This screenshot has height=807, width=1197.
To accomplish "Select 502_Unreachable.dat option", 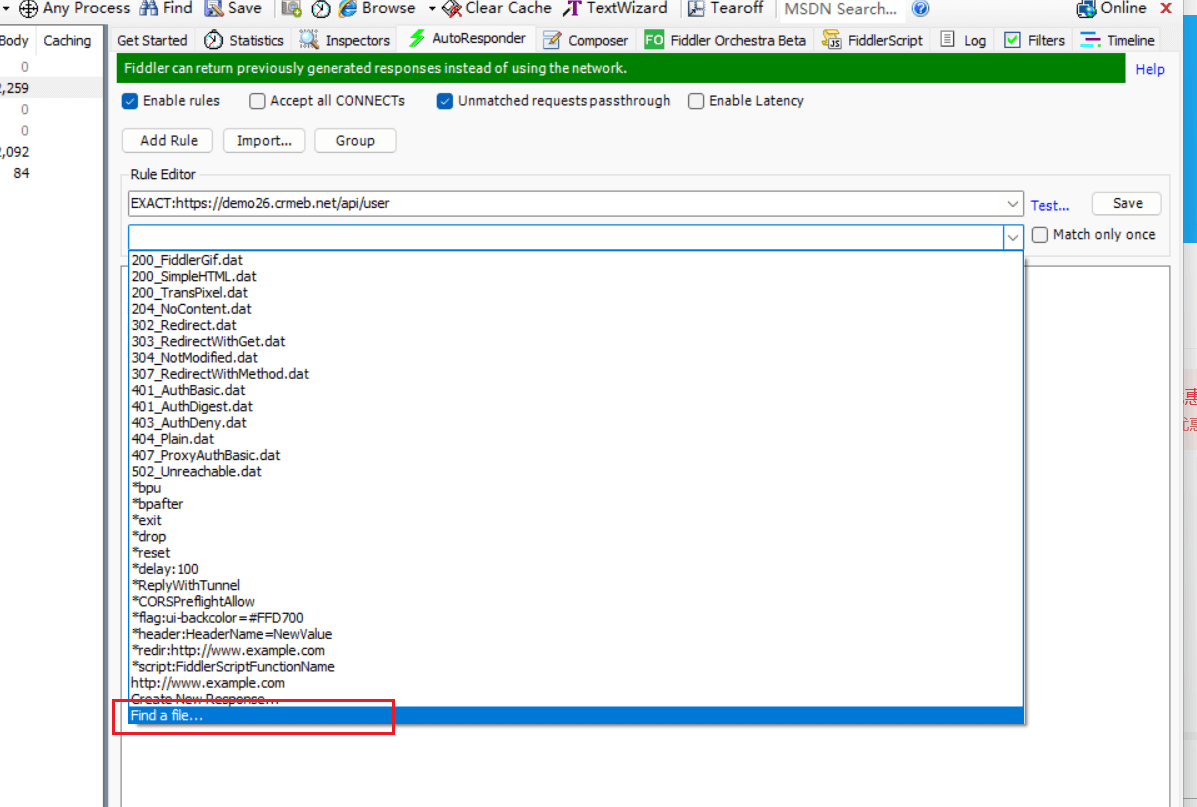I will click(x=576, y=472).
